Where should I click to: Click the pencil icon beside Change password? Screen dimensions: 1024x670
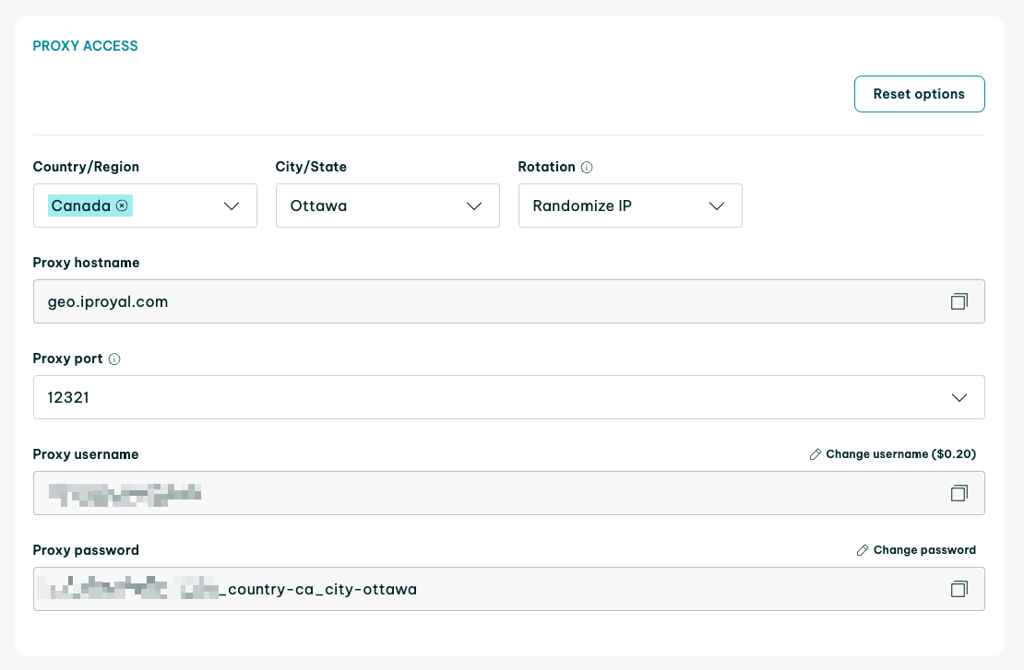point(862,550)
